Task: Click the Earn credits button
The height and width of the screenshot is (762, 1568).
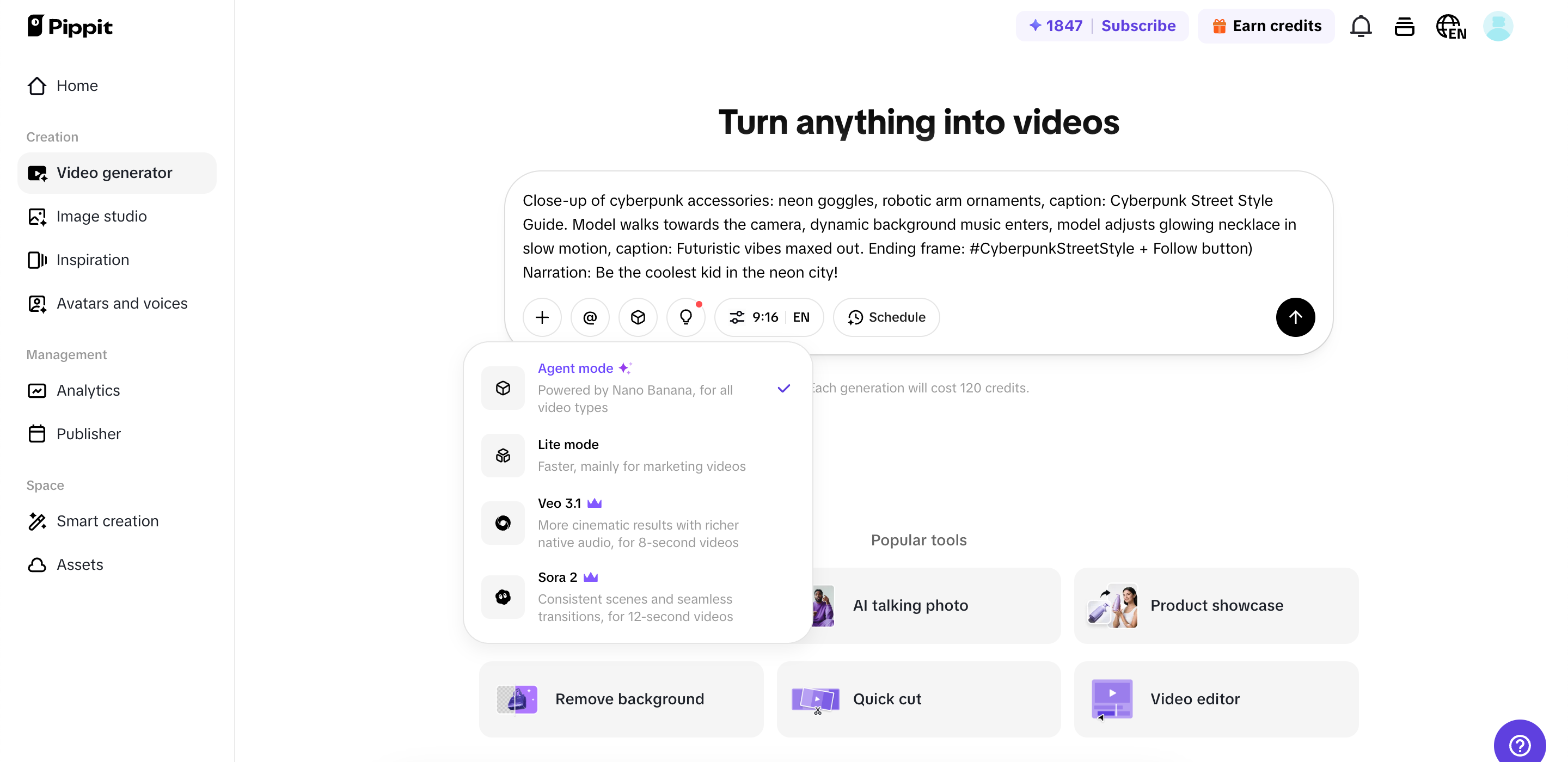Action: [1265, 26]
